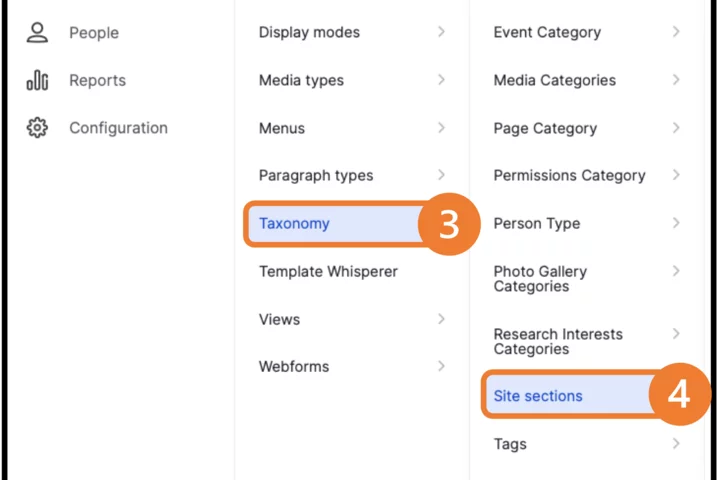720x480 pixels.
Task: Click chevron next to Page Category
Action: (x=676, y=128)
